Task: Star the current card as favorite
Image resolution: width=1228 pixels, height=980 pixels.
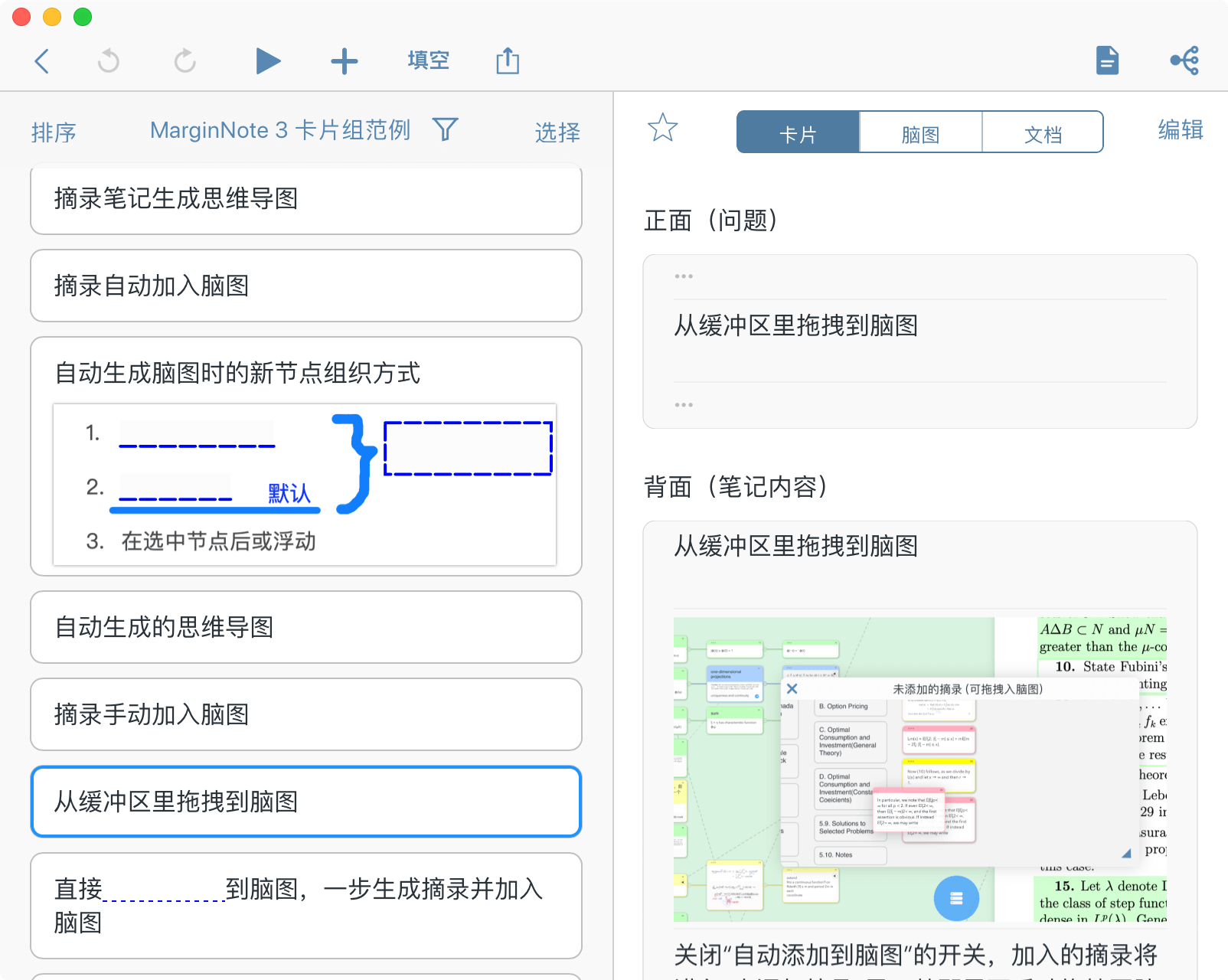Action: coord(662,128)
